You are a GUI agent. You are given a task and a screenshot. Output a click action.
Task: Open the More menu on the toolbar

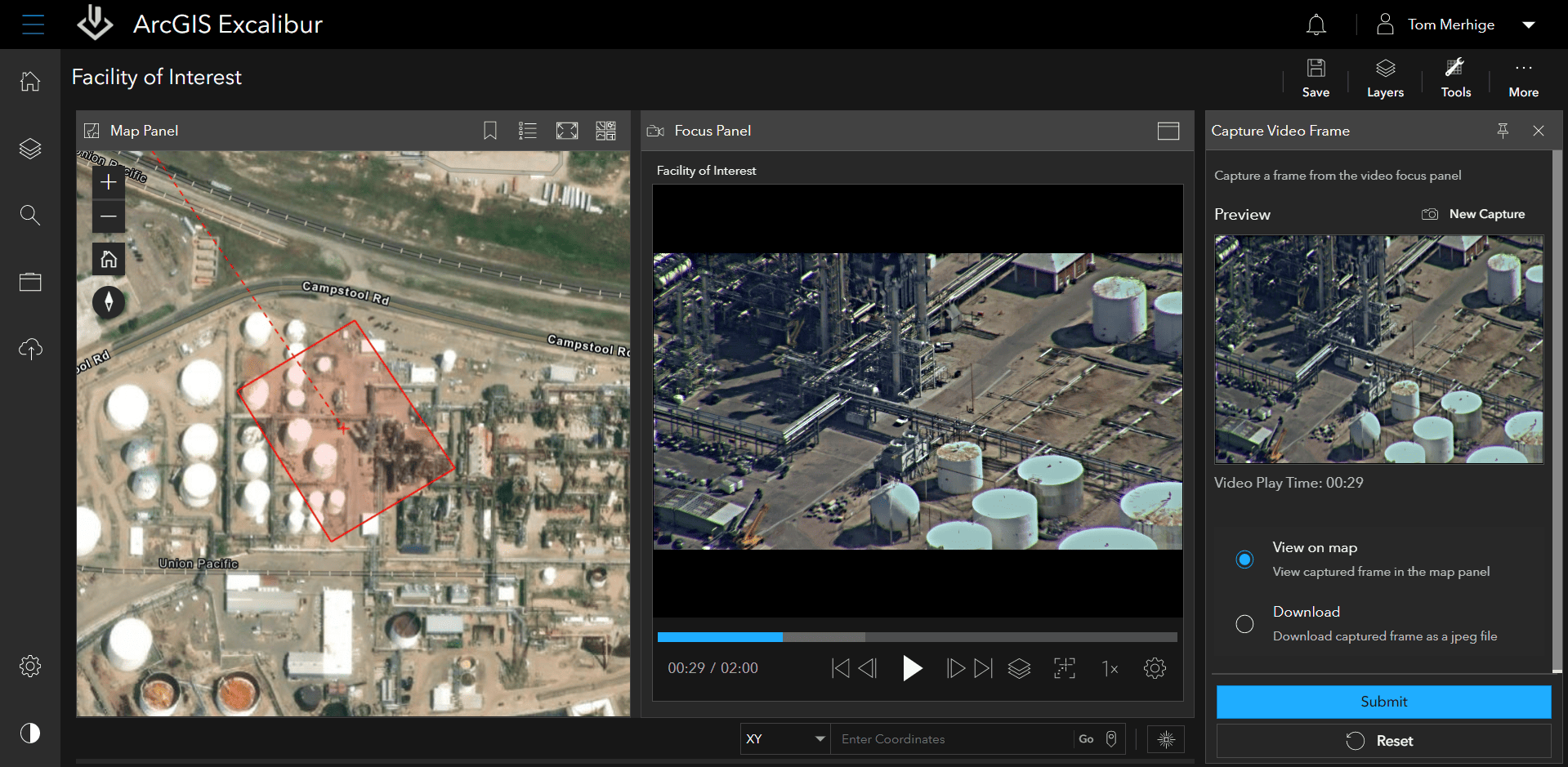(1522, 78)
